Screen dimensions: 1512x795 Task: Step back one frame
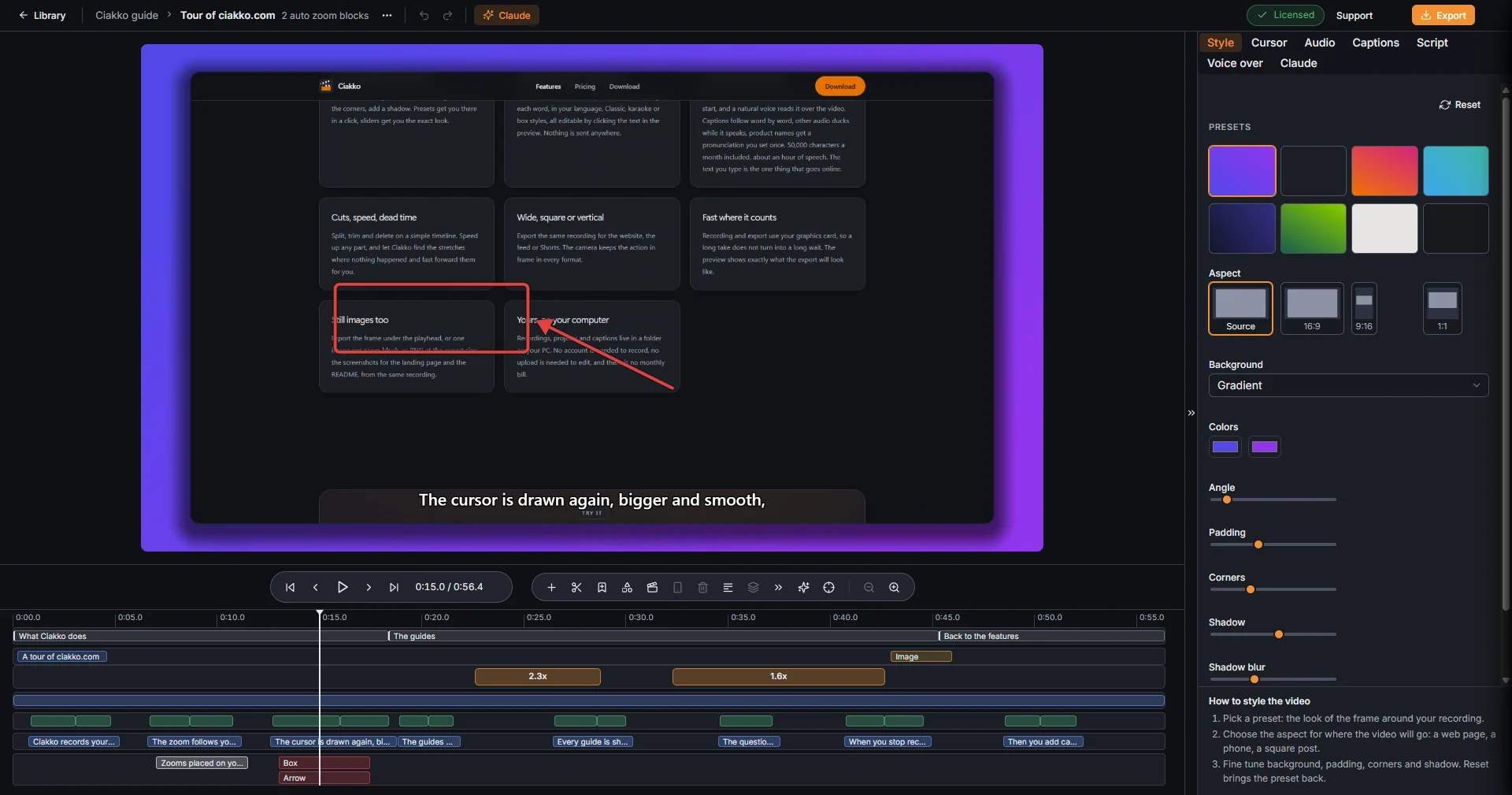coord(316,587)
